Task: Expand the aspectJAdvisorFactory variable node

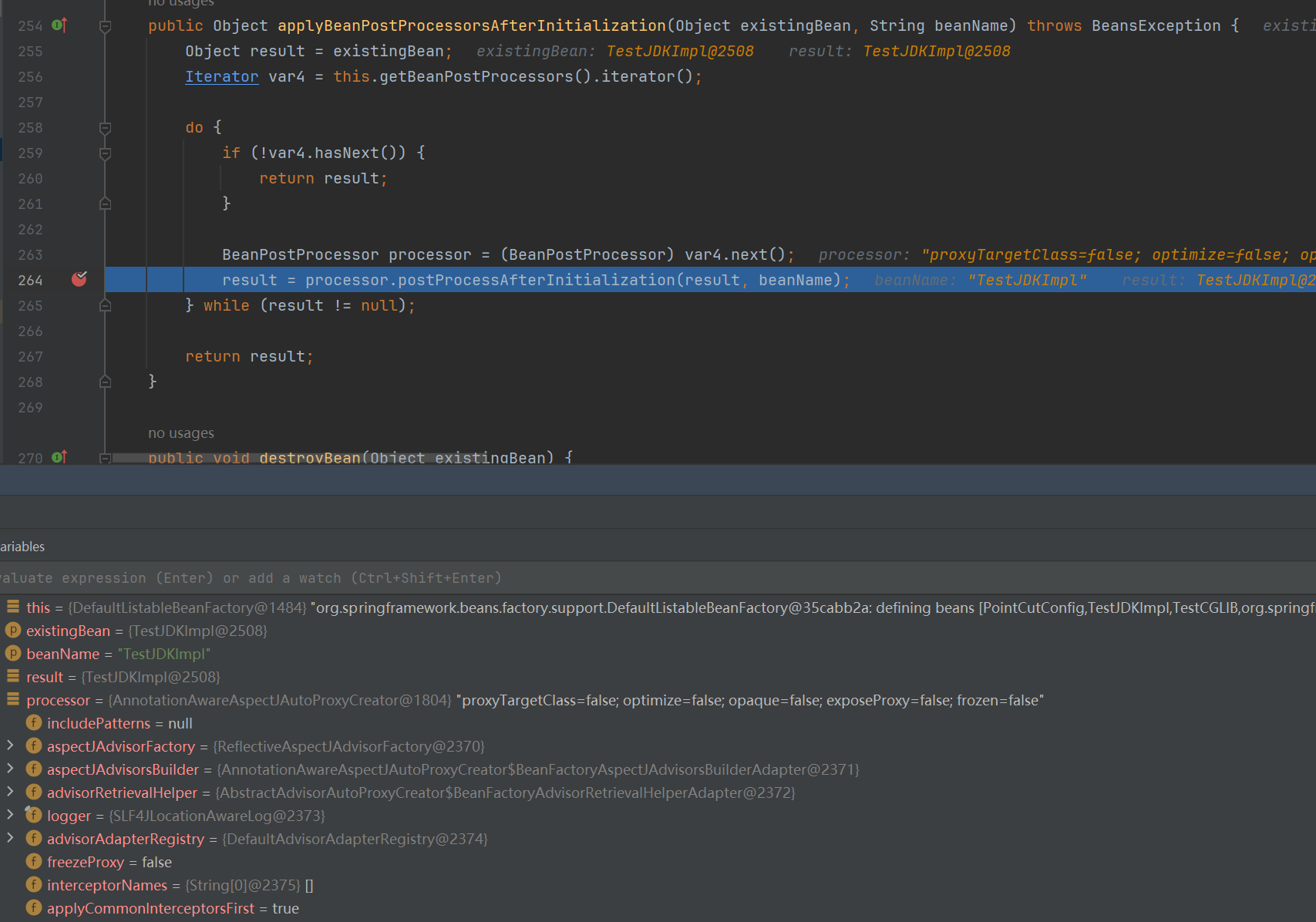Action: 10,745
